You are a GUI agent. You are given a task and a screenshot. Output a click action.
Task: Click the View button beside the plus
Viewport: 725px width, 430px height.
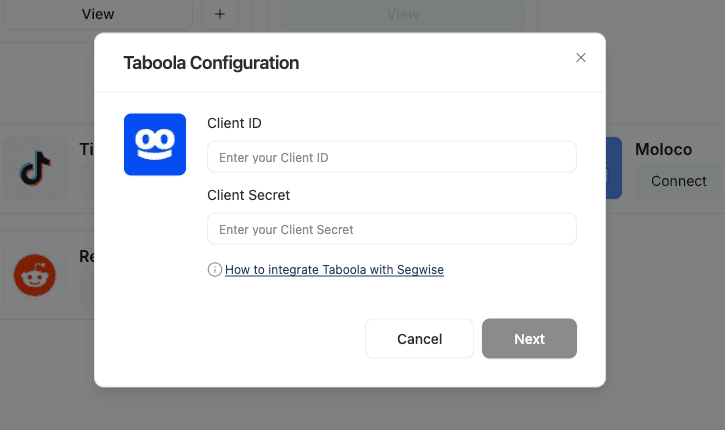97,14
